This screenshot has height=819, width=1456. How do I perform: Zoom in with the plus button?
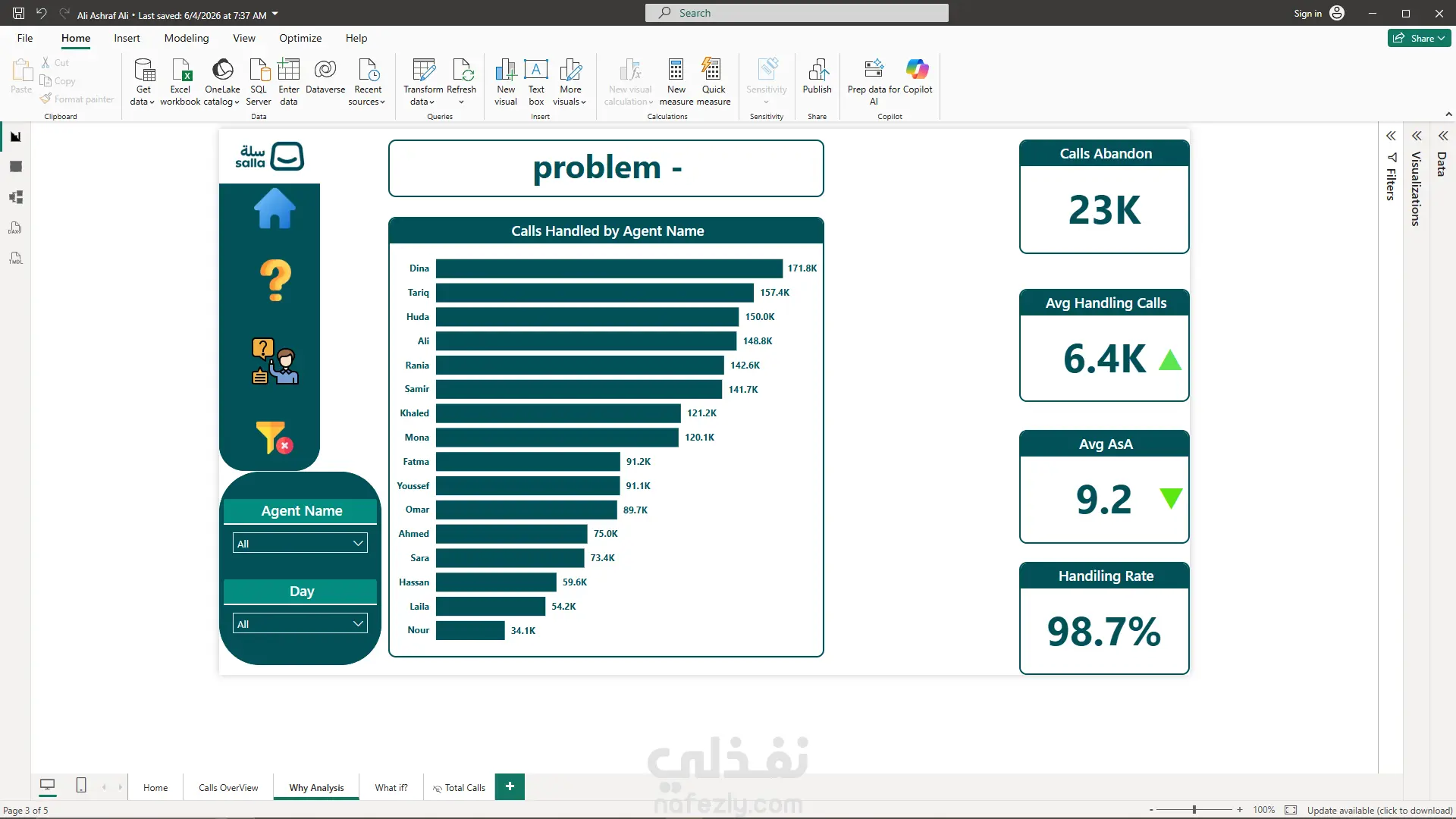[x=1240, y=810]
